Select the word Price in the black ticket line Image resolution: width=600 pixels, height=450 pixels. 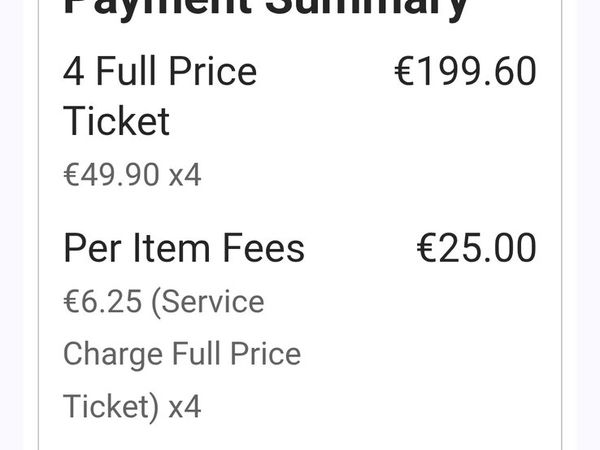pyautogui.click(x=213, y=71)
